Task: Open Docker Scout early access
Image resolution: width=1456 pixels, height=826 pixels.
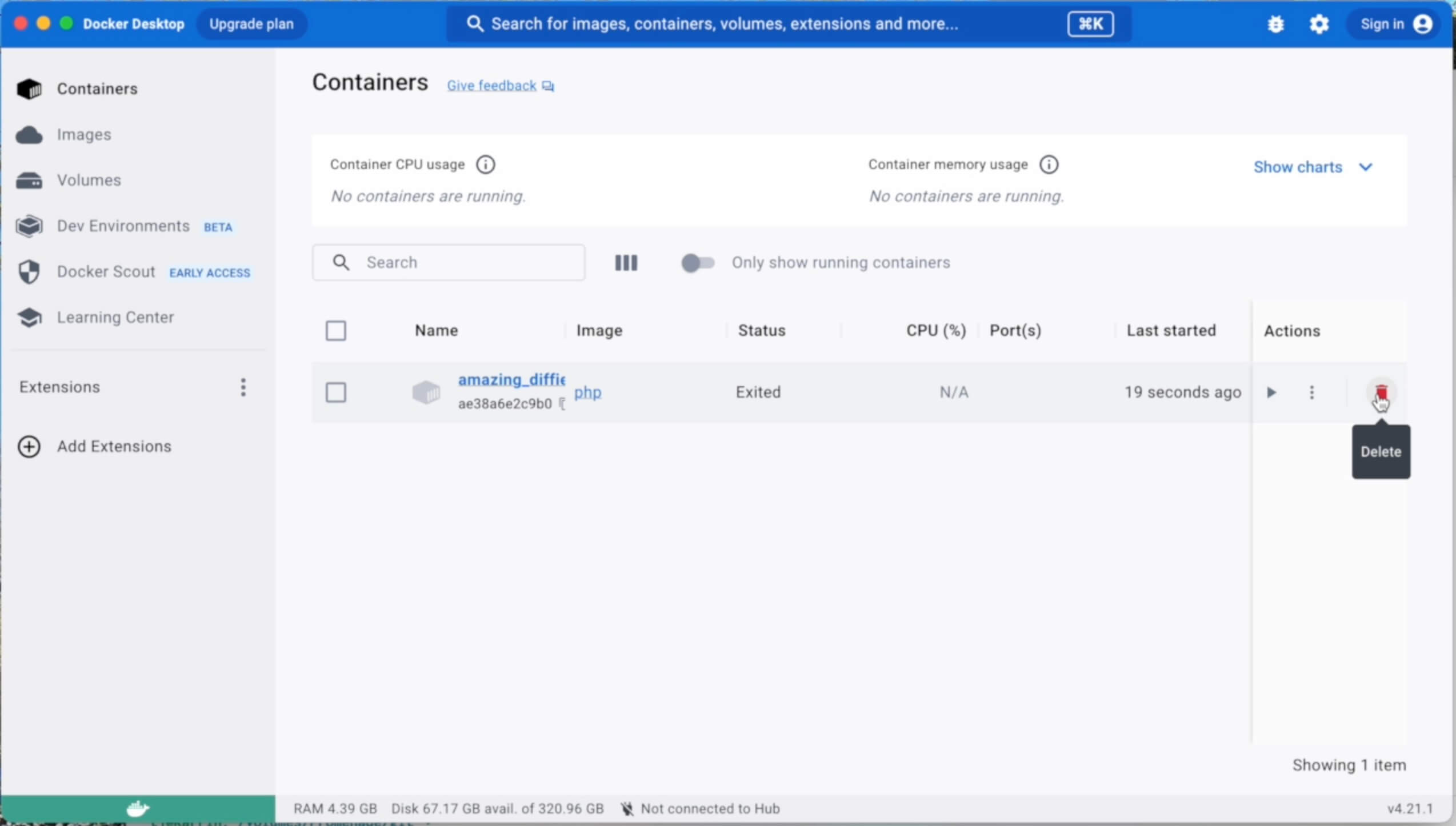Action: tap(106, 271)
